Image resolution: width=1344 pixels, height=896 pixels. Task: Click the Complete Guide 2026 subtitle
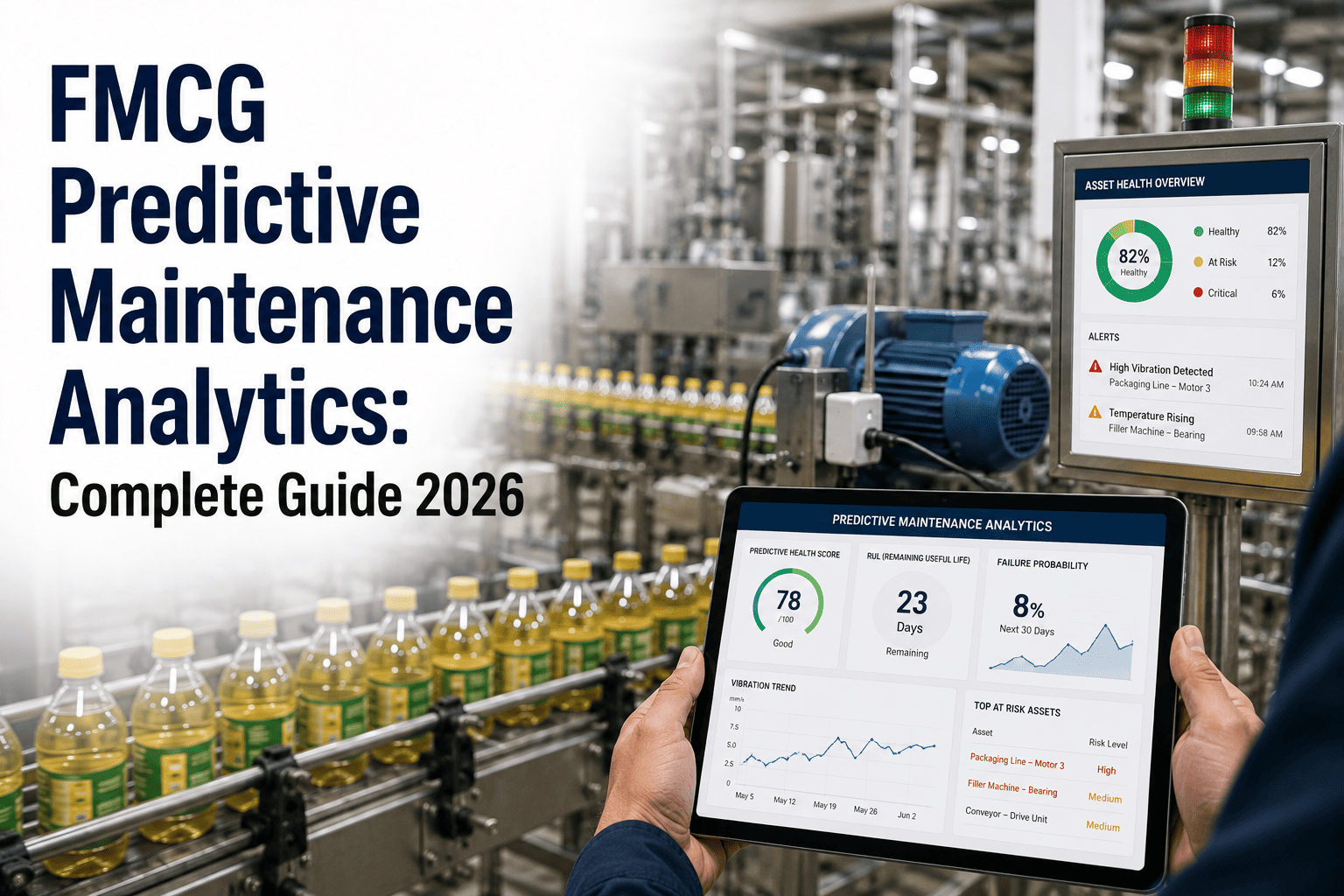tap(287, 494)
